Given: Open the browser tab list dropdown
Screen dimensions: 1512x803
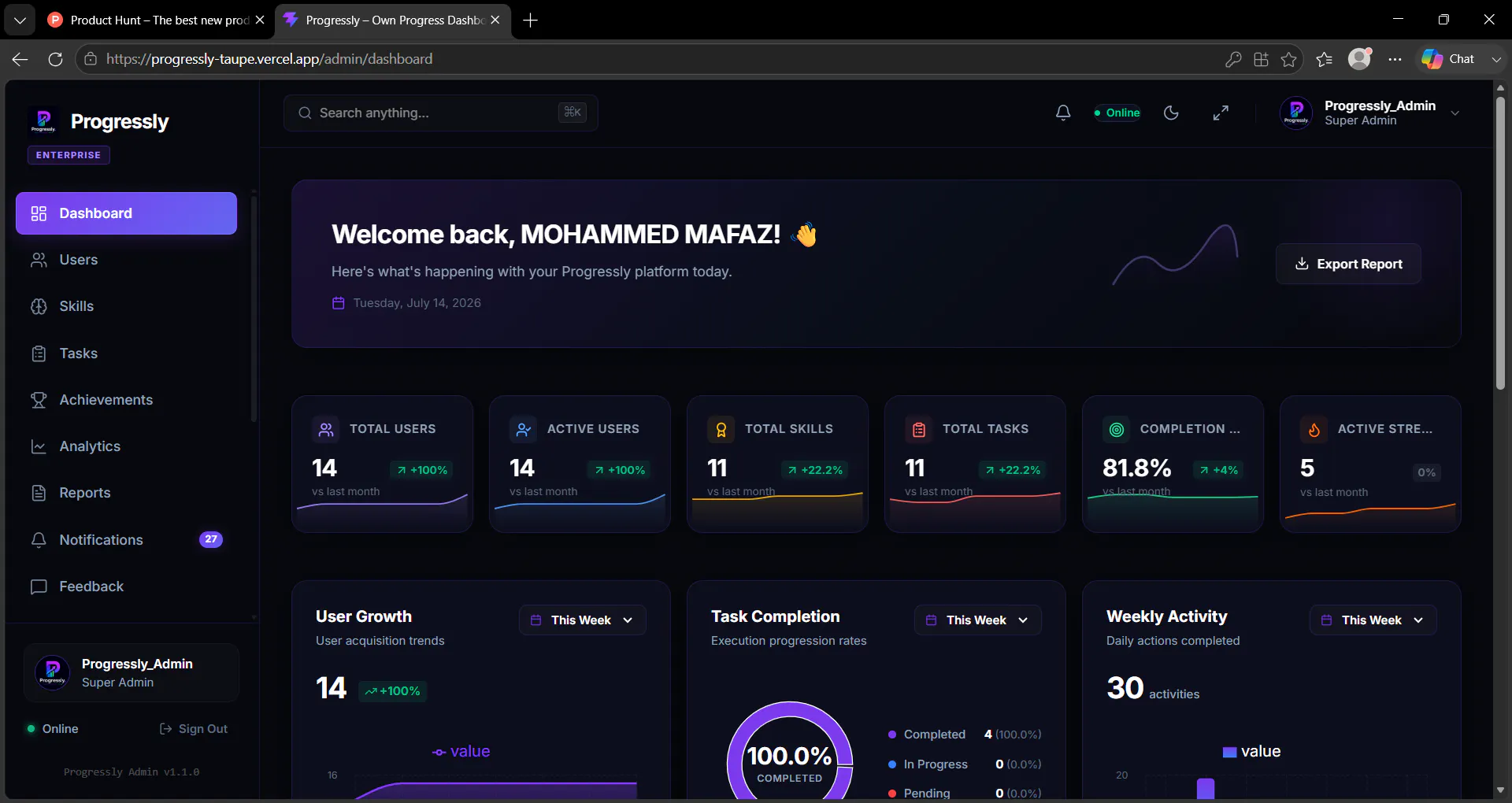Looking at the screenshot, I should pyautogui.click(x=20, y=20).
